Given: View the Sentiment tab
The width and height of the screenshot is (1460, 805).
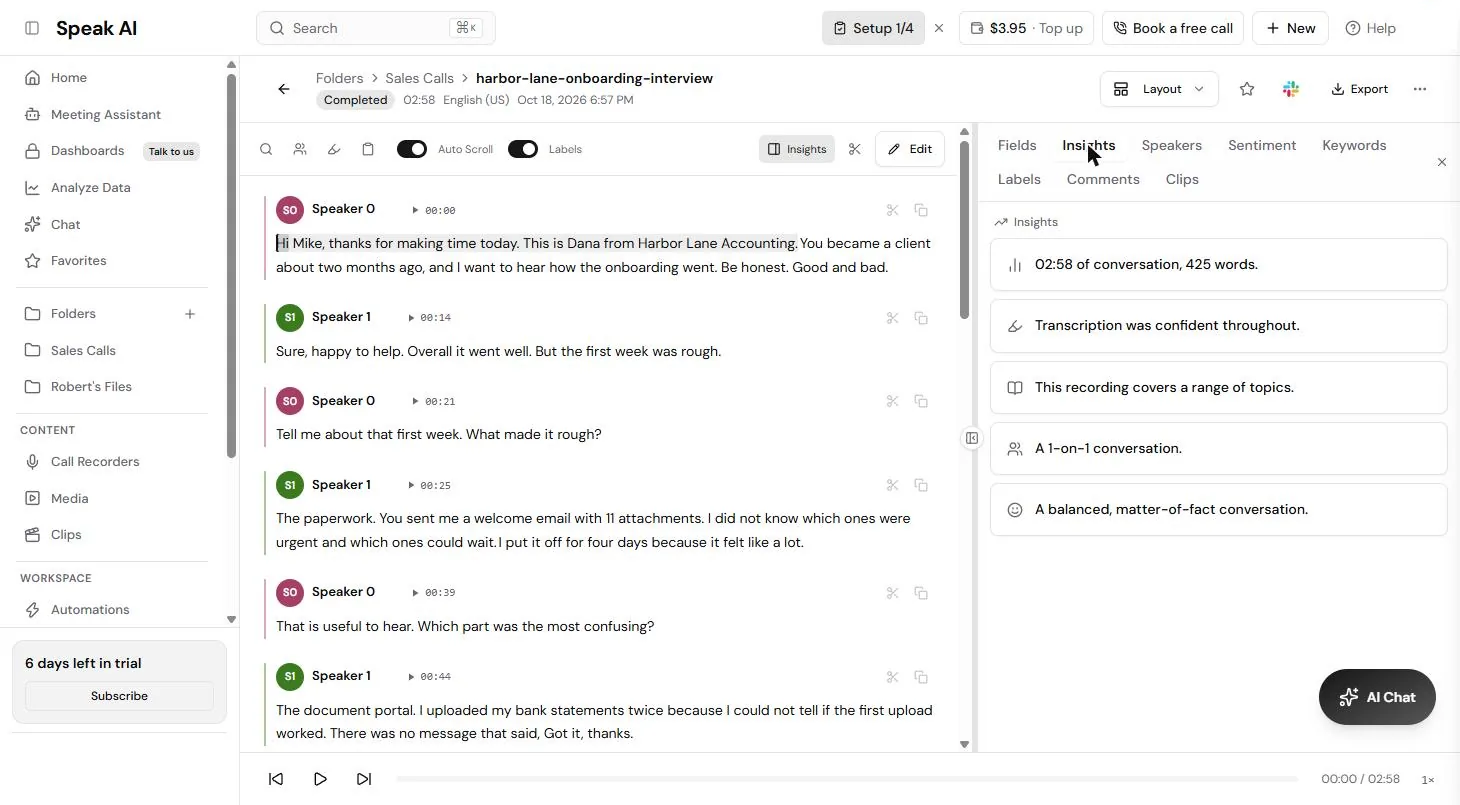Looking at the screenshot, I should (x=1262, y=145).
